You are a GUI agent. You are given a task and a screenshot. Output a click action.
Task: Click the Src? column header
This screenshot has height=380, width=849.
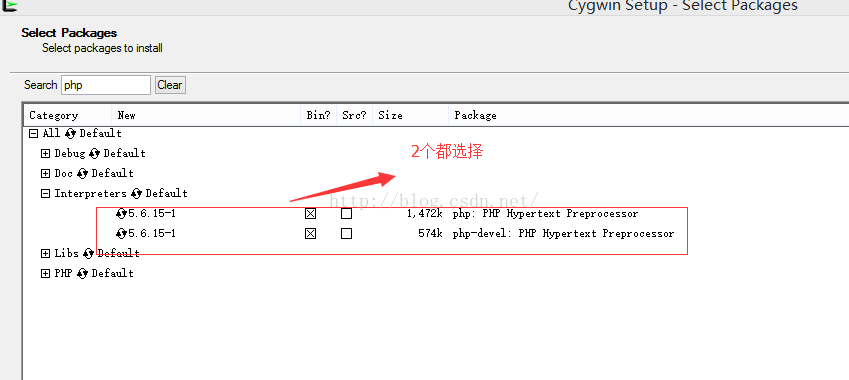[x=354, y=115]
